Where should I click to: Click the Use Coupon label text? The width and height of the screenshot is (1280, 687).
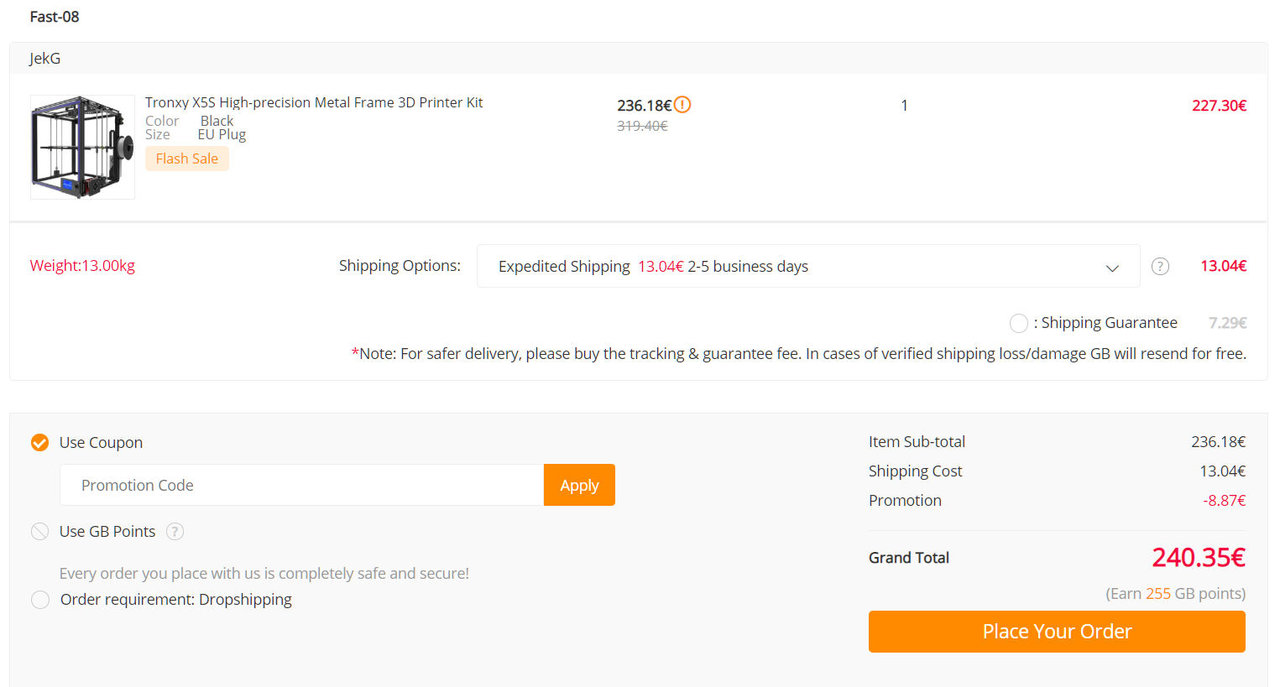101,442
